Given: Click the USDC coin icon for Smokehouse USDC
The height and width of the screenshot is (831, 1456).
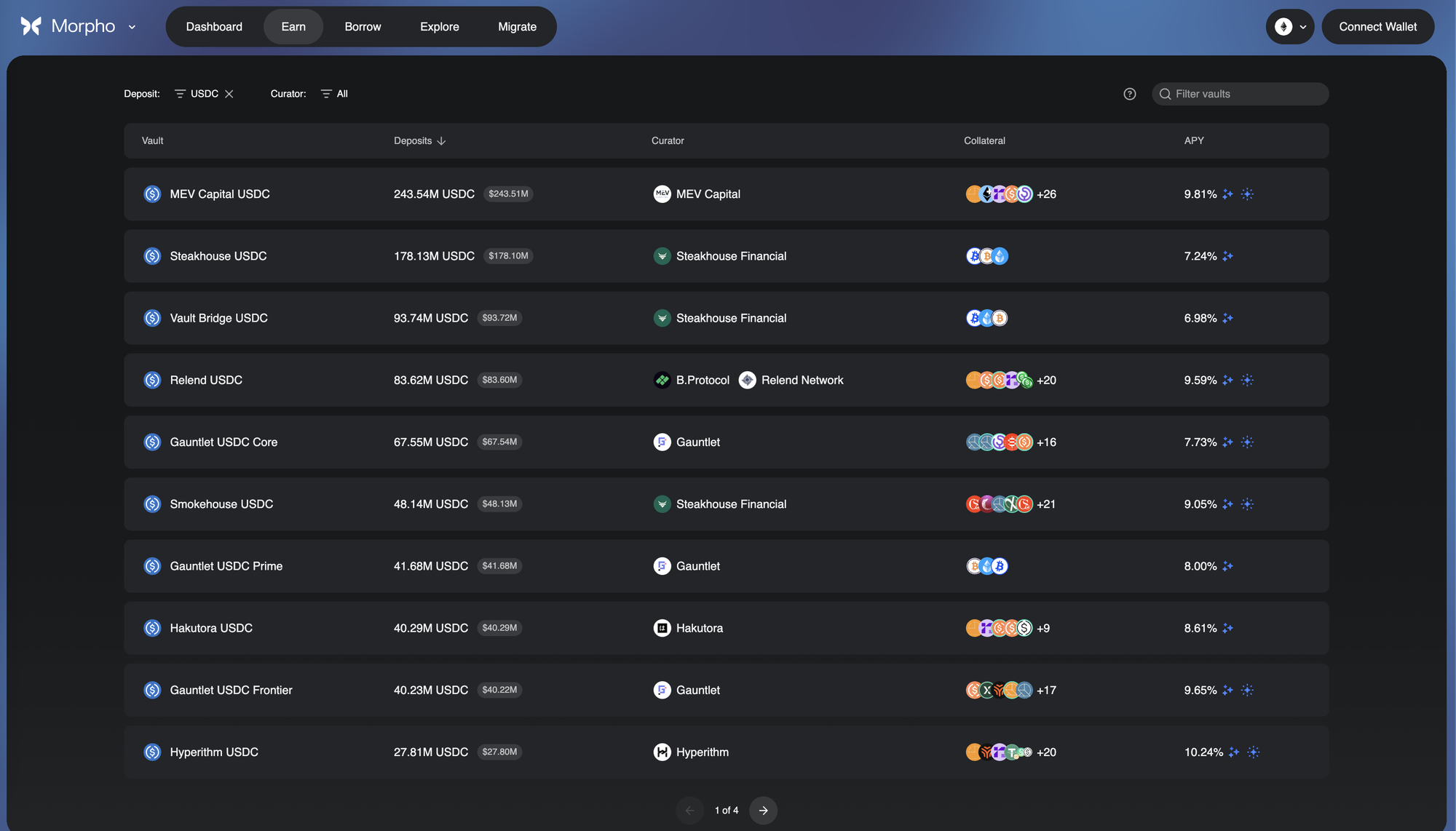Looking at the screenshot, I should [x=152, y=504].
